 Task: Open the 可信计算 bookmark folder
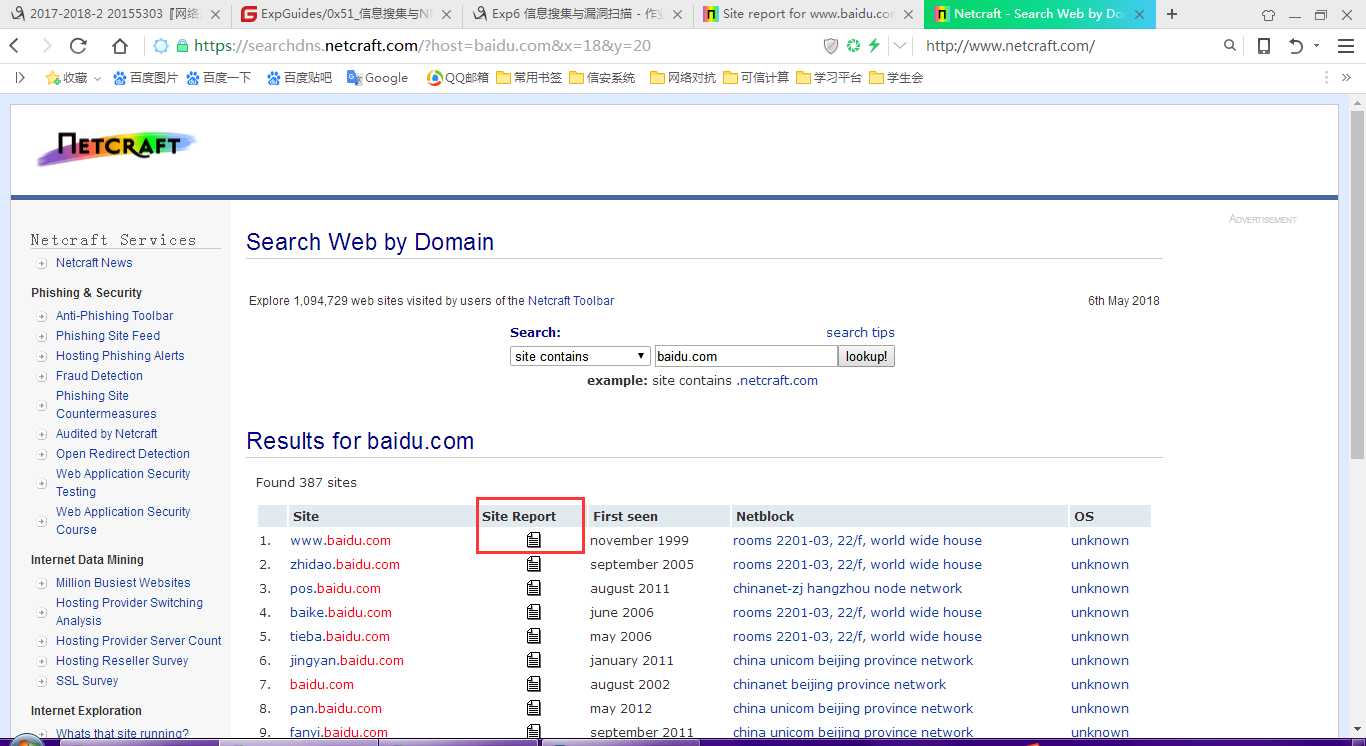(756, 78)
